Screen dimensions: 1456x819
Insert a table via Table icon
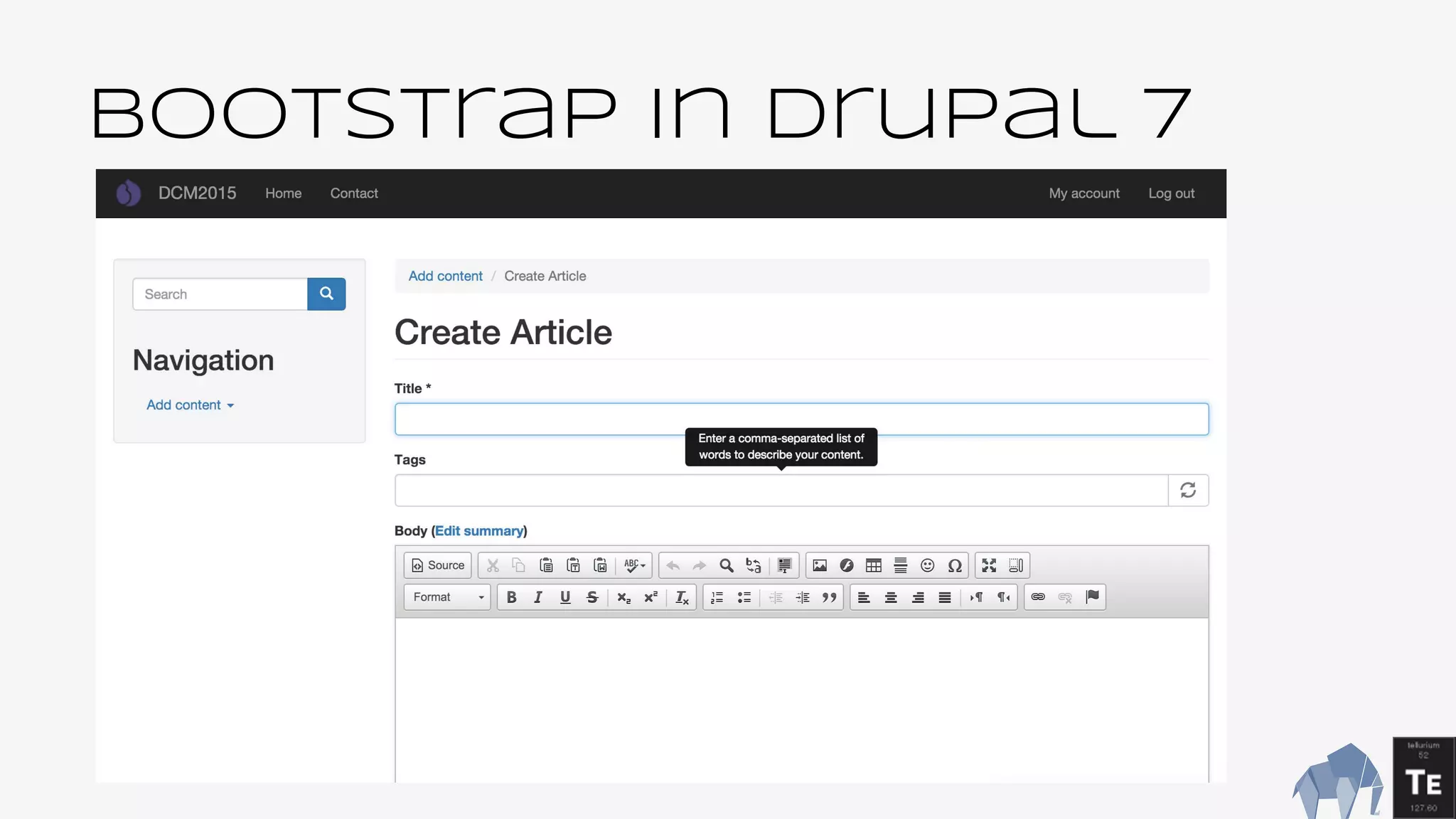click(874, 565)
